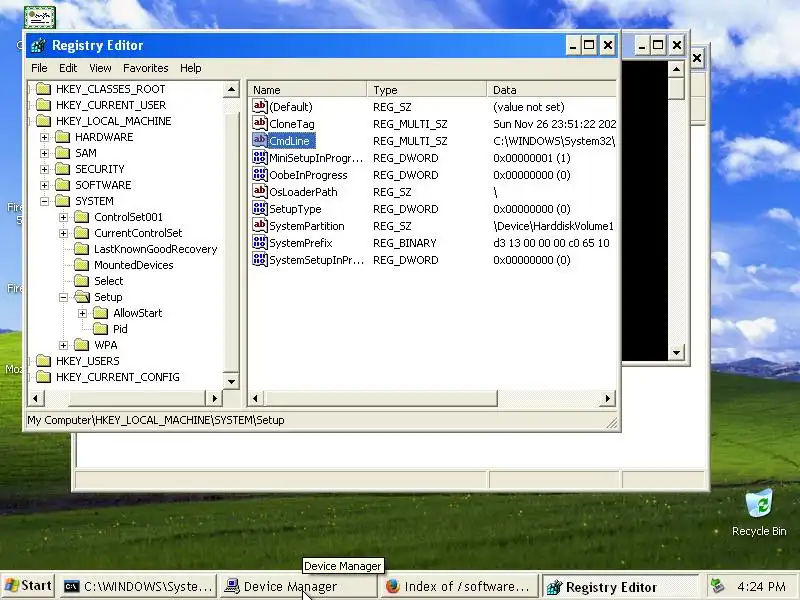
Task: Sort values by the Type column header
Action: pyautogui.click(x=427, y=90)
